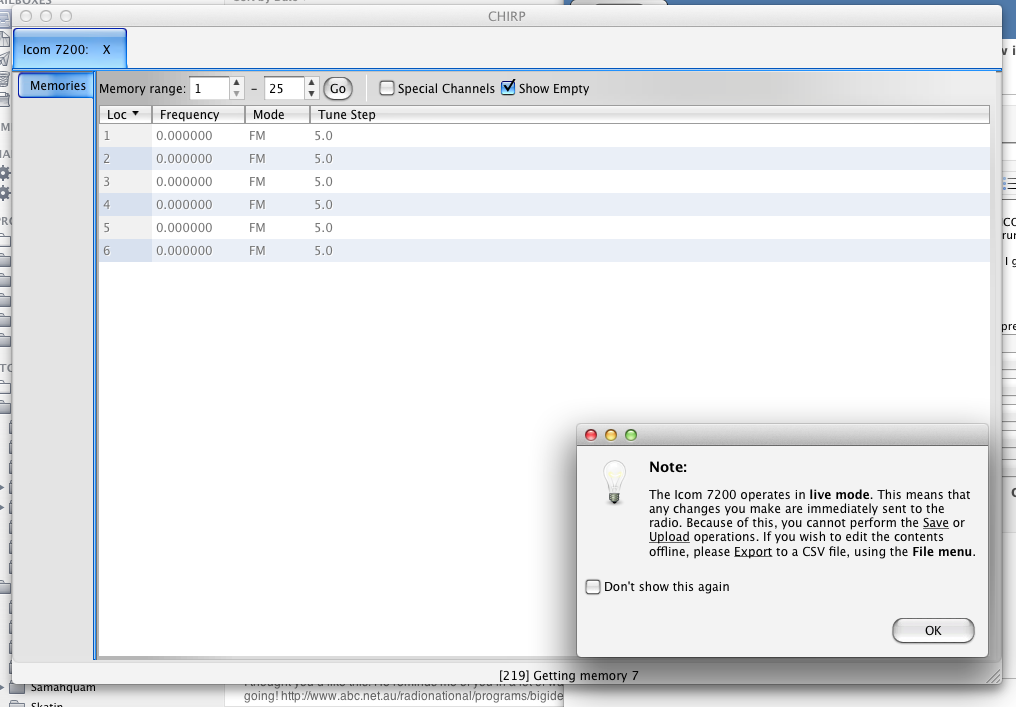The height and width of the screenshot is (707, 1016).
Task: Enable the Special Channels checkbox
Action: (x=386, y=88)
